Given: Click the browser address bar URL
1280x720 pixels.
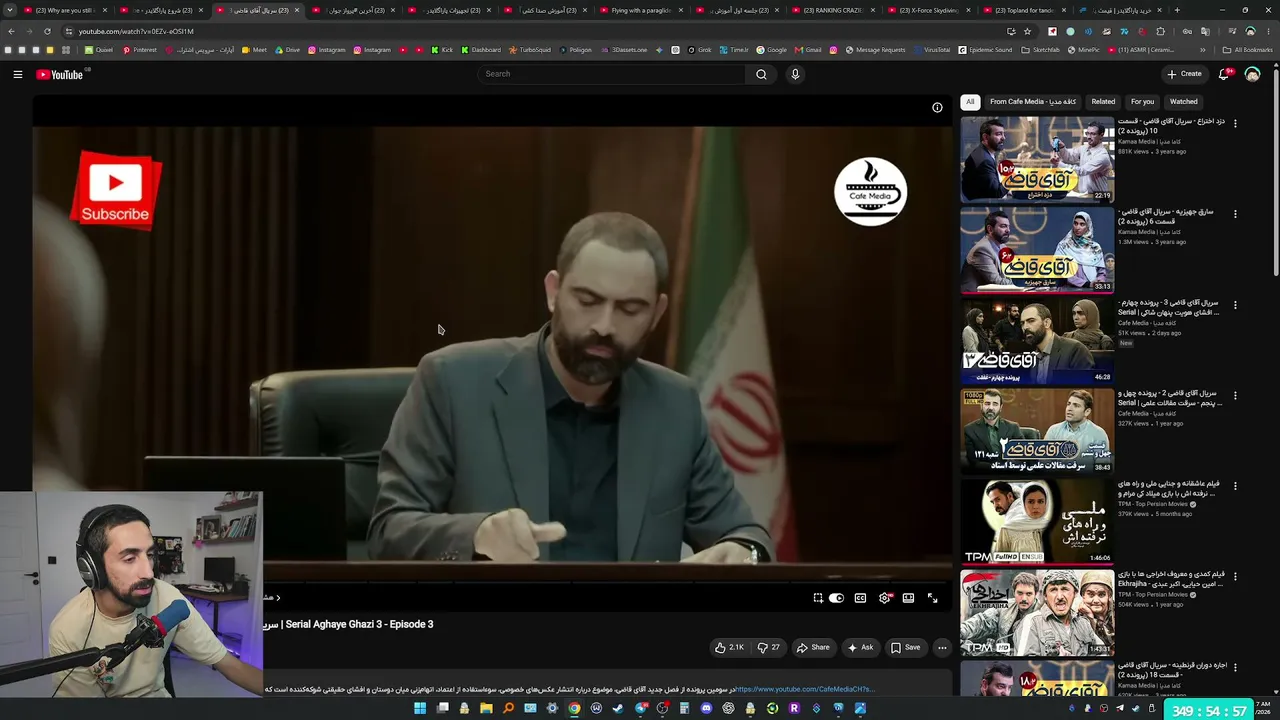Looking at the screenshot, I should (x=137, y=31).
